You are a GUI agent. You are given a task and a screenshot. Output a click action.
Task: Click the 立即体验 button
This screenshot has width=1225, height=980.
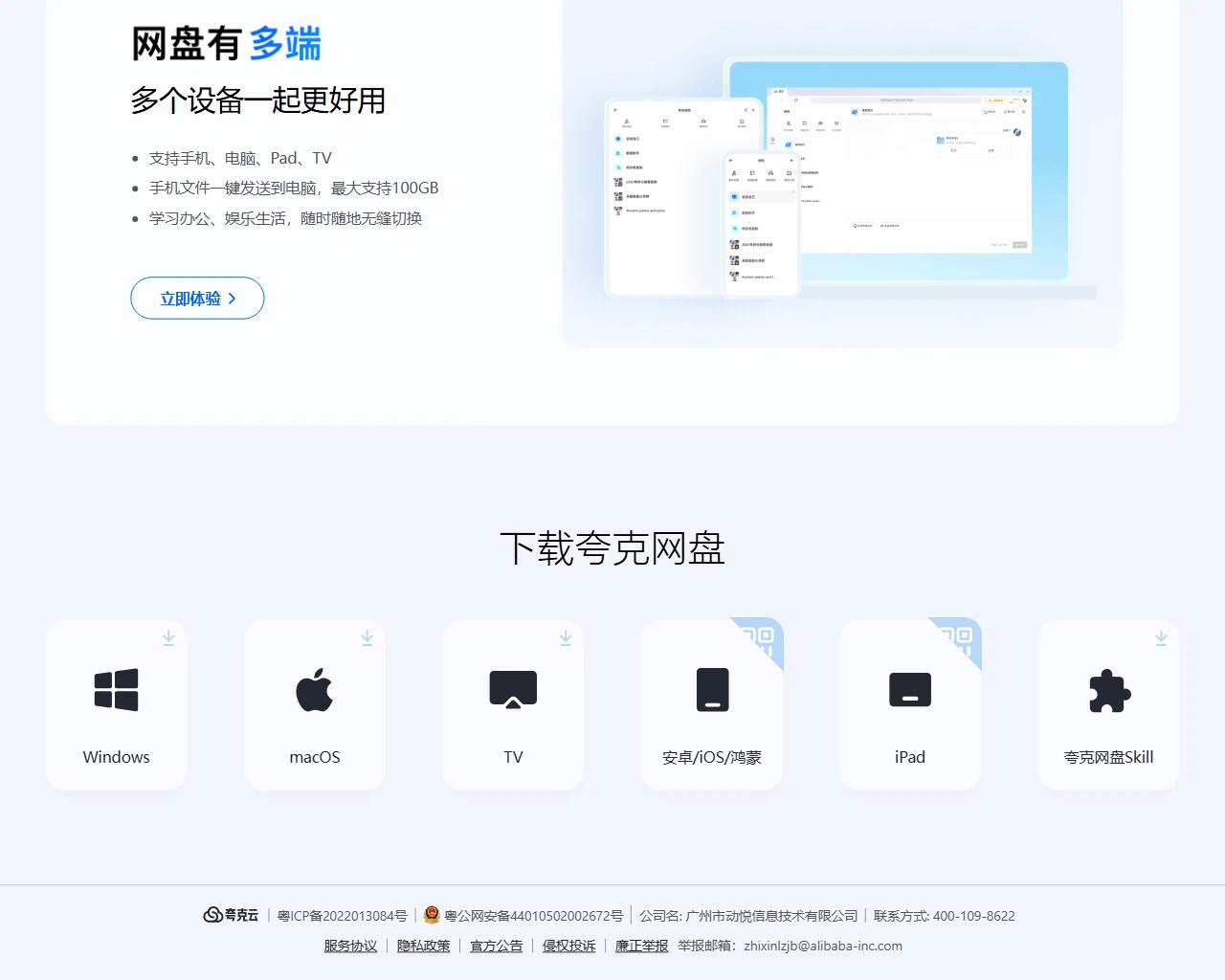click(x=197, y=299)
